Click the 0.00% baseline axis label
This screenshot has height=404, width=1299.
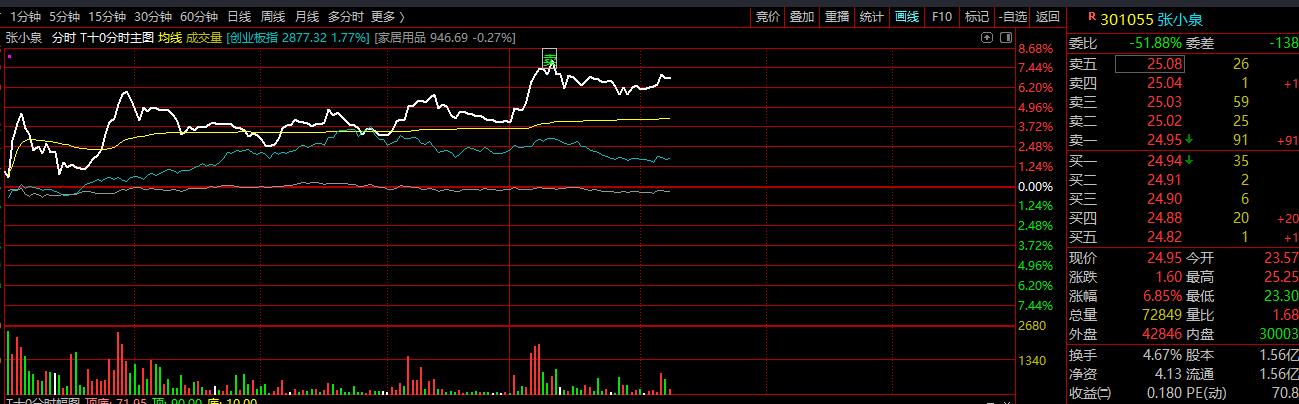(x=1035, y=186)
